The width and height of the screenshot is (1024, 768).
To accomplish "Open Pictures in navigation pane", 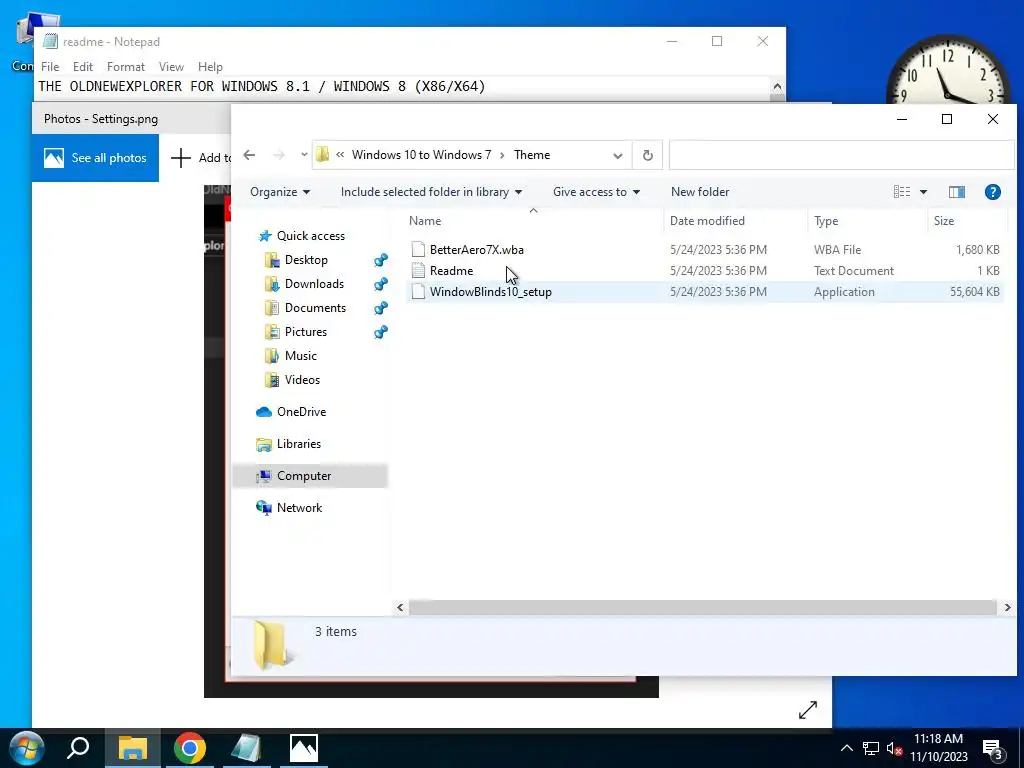I will point(306,332).
